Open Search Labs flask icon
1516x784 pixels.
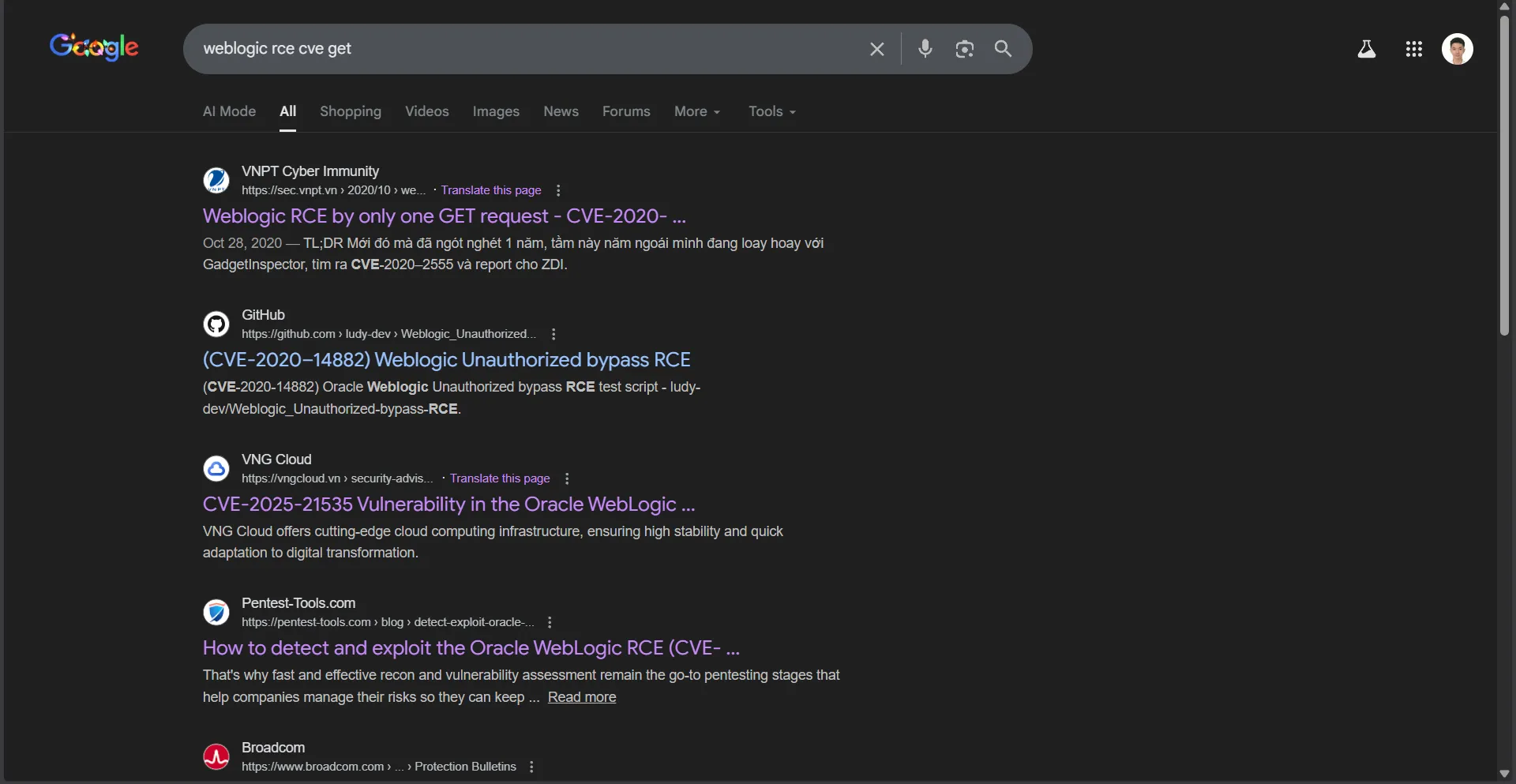click(x=1367, y=49)
